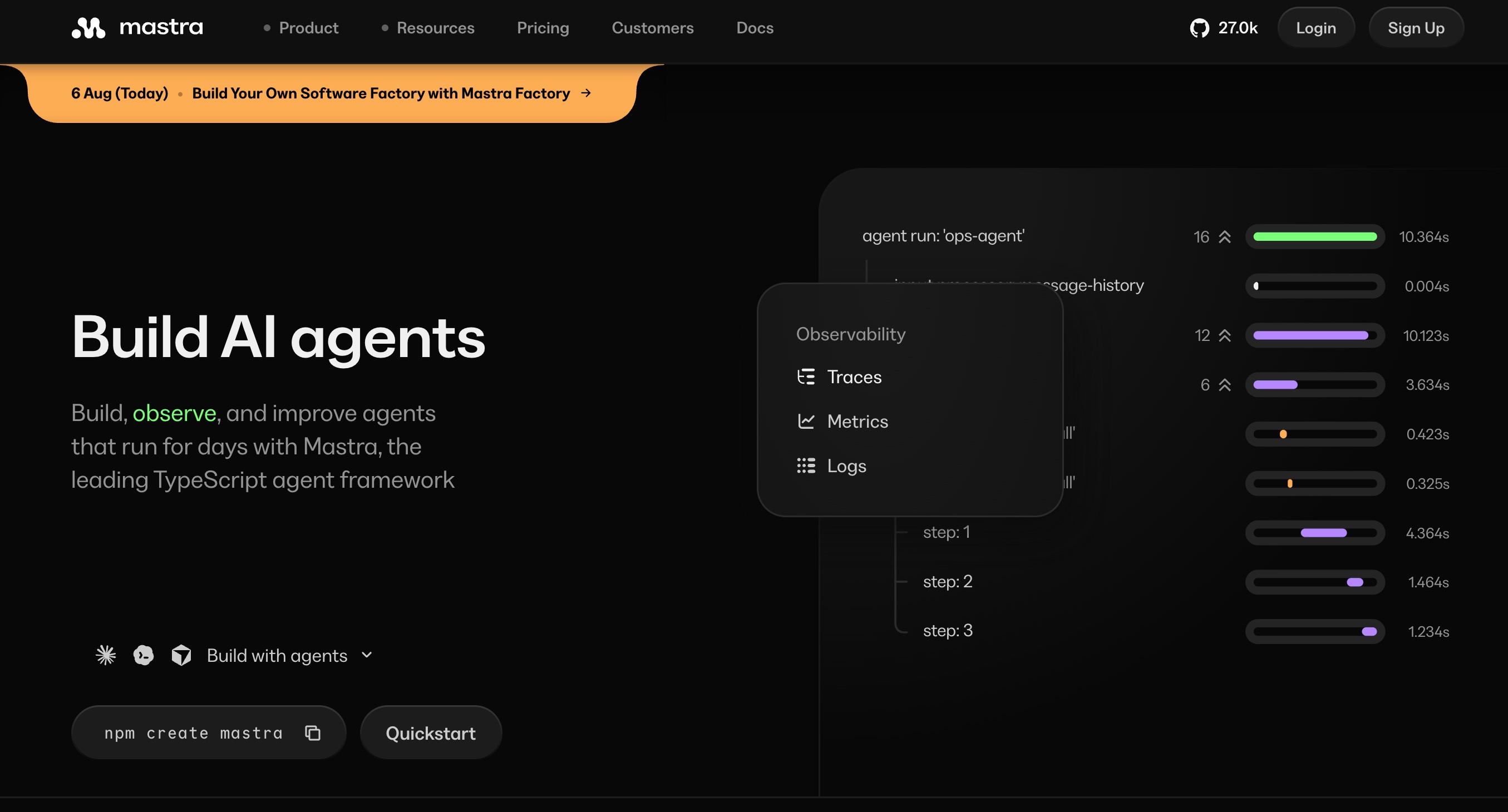Click the 1.234s duration value

coord(1428,632)
